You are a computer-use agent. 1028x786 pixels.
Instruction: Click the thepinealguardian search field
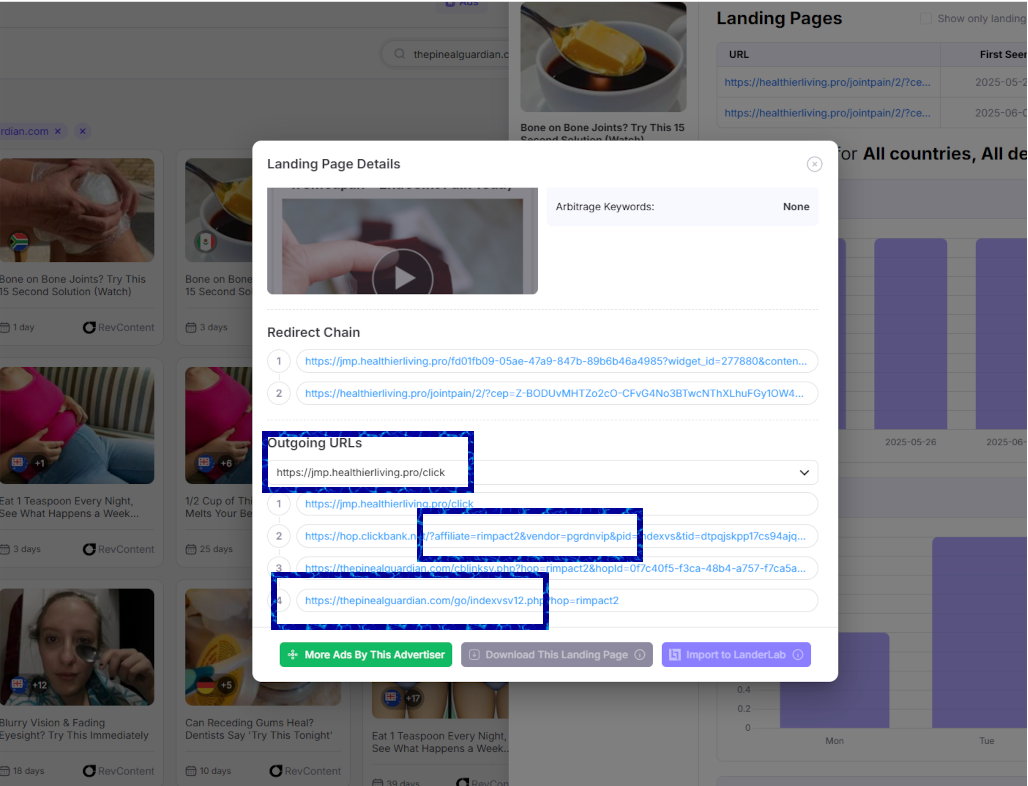pos(446,54)
